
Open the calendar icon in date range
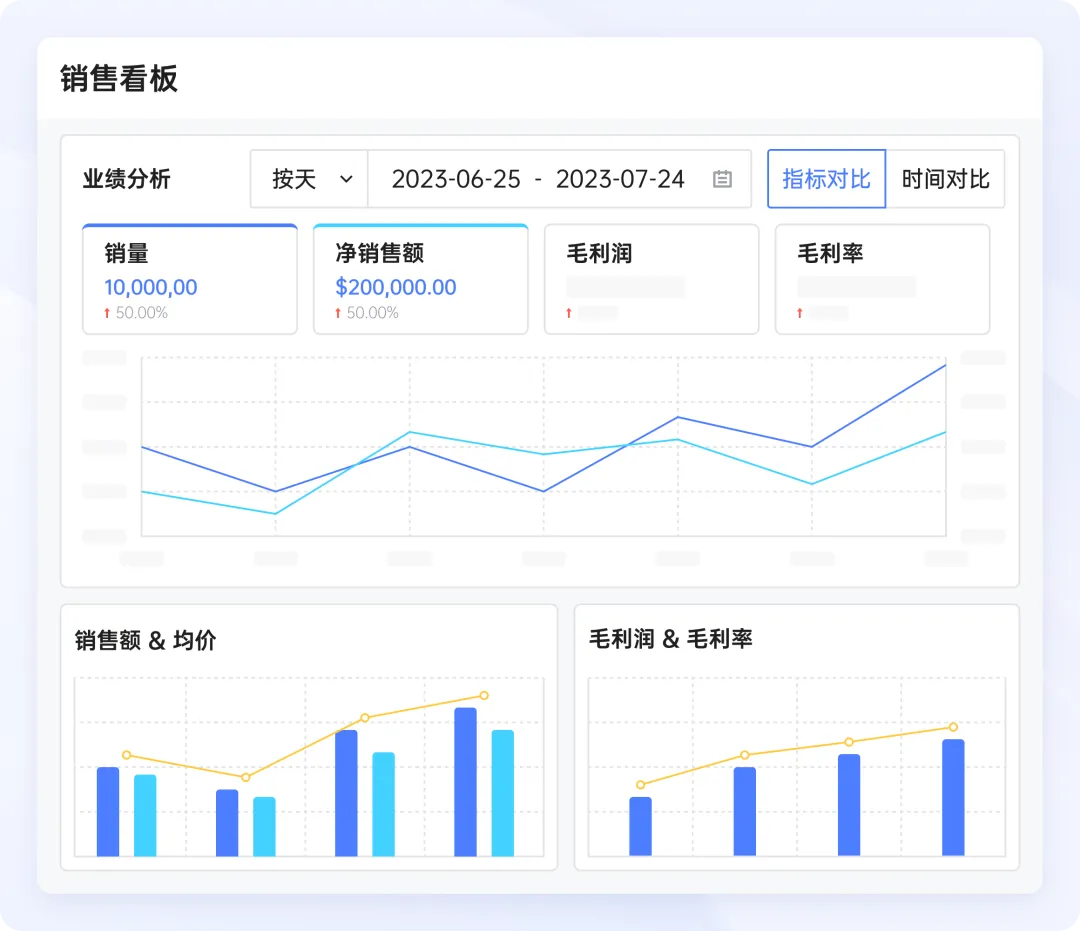(722, 179)
